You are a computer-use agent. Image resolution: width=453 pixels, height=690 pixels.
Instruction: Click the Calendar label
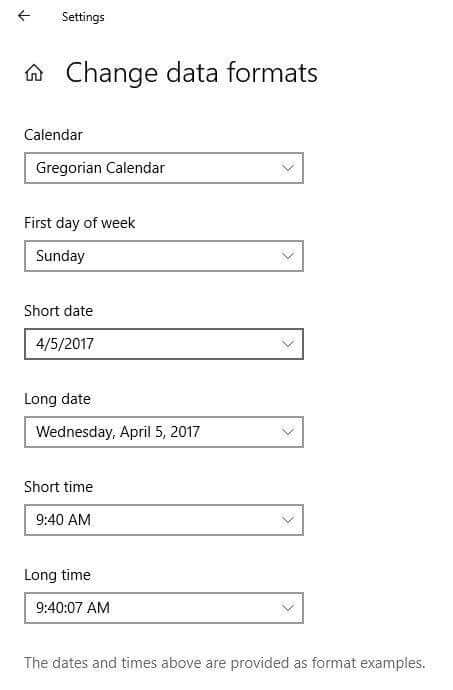pos(53,135)
